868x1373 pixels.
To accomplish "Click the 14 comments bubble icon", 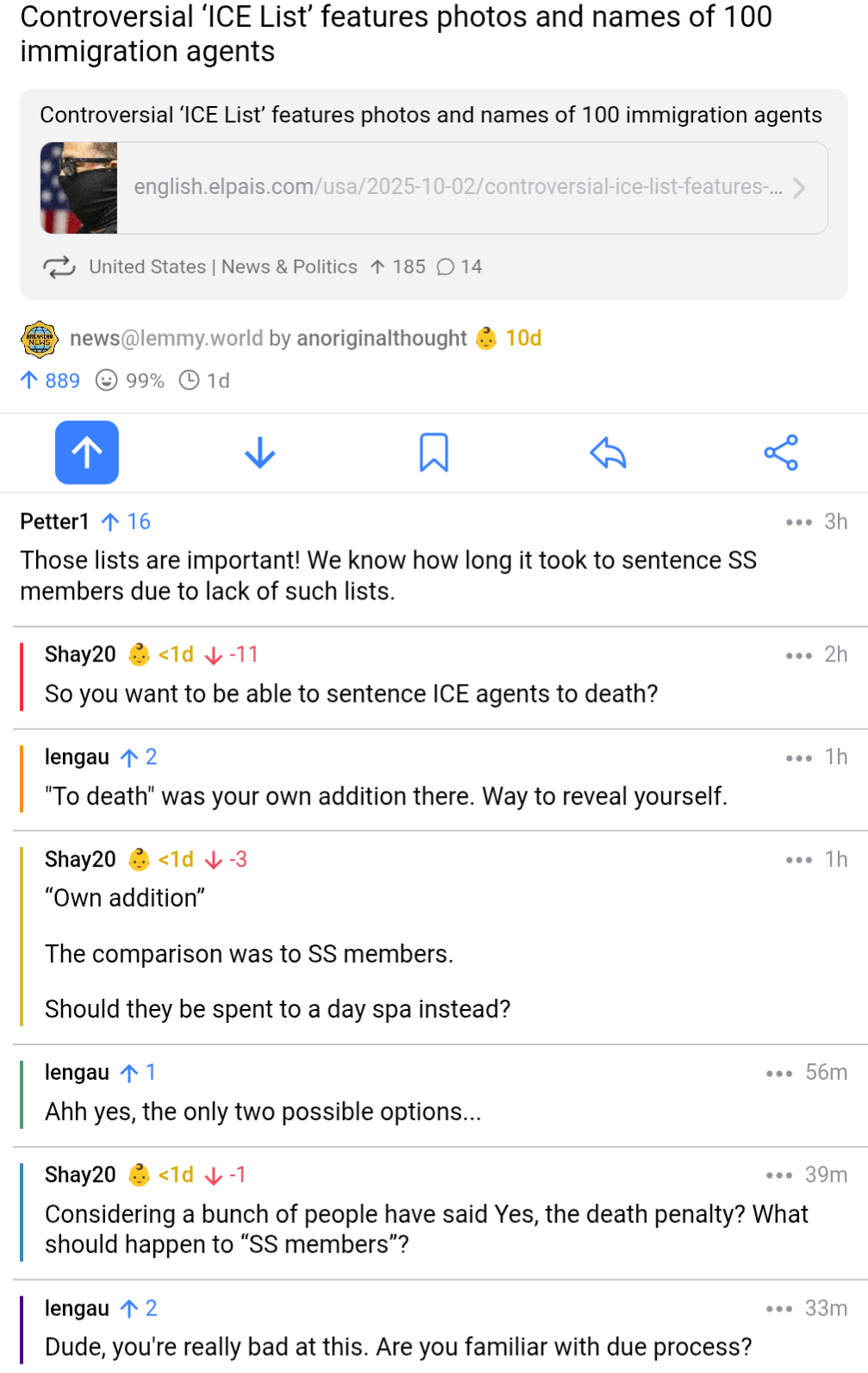I will pos(446,267).
